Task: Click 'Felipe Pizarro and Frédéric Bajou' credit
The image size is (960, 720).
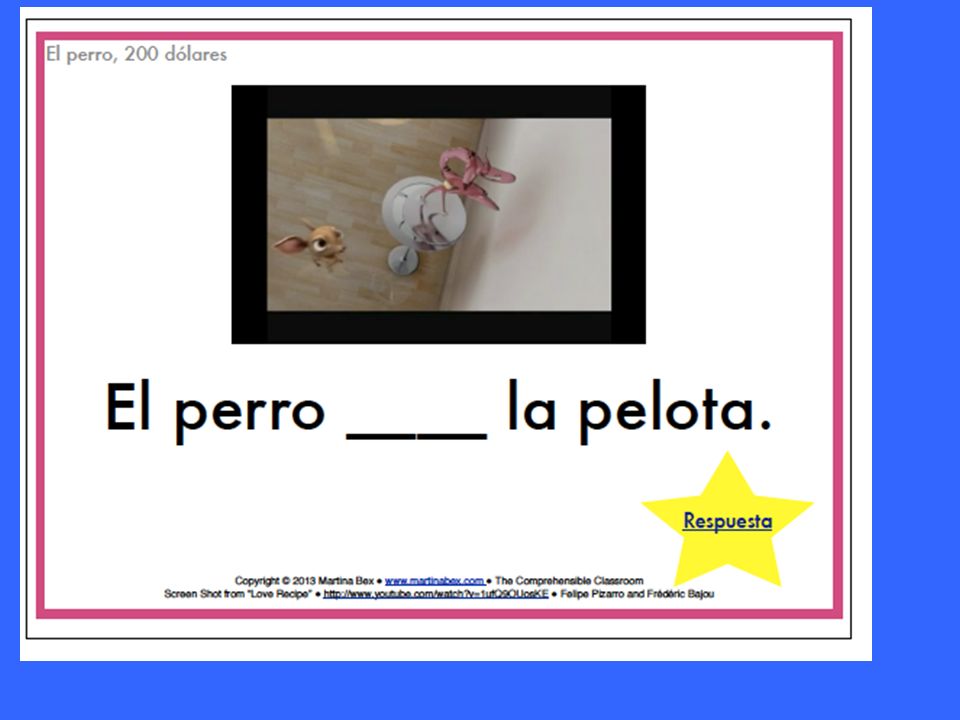Action: coord(637,594)
